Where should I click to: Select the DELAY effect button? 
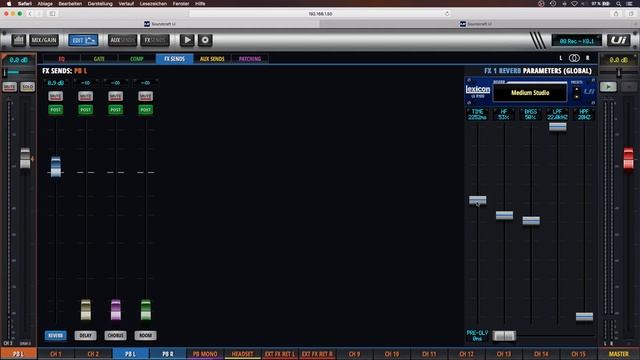(x=85, y=336)
